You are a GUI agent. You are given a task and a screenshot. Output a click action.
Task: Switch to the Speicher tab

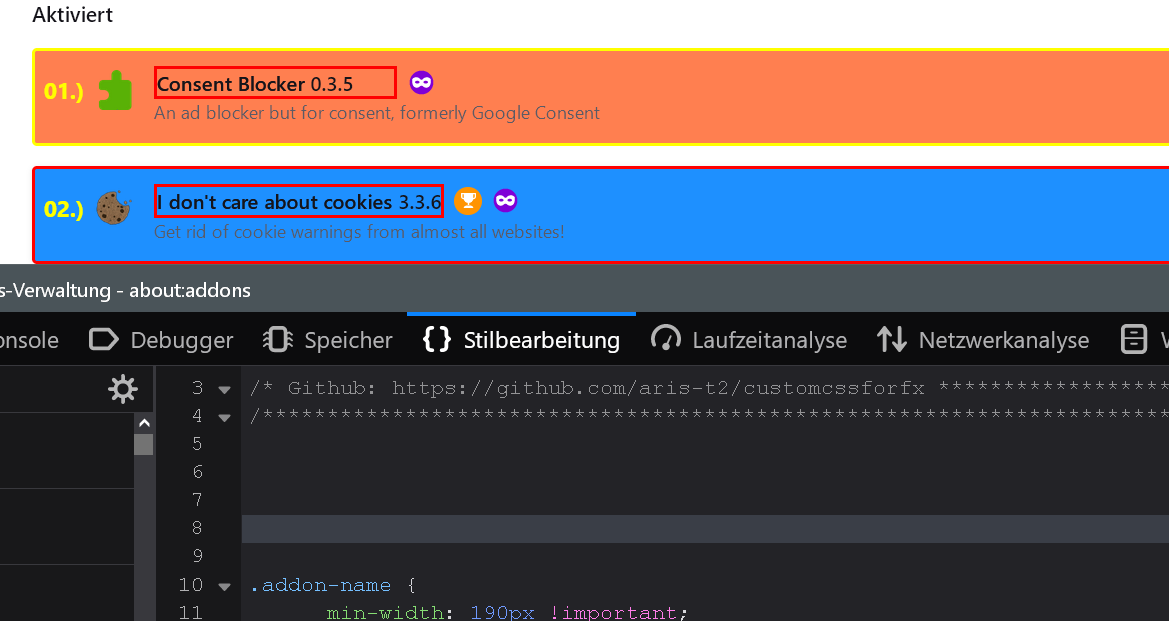[327, 340]
